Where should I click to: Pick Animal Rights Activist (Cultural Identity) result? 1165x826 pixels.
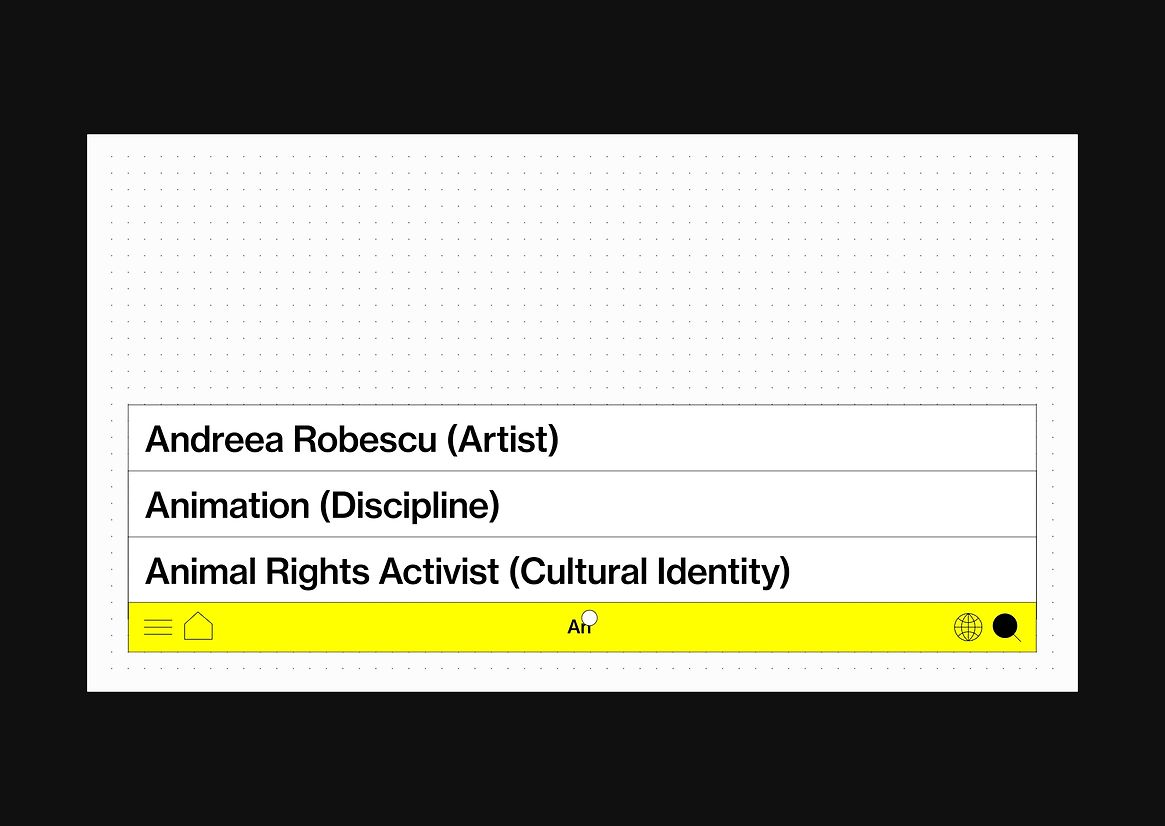pos(467,572)
